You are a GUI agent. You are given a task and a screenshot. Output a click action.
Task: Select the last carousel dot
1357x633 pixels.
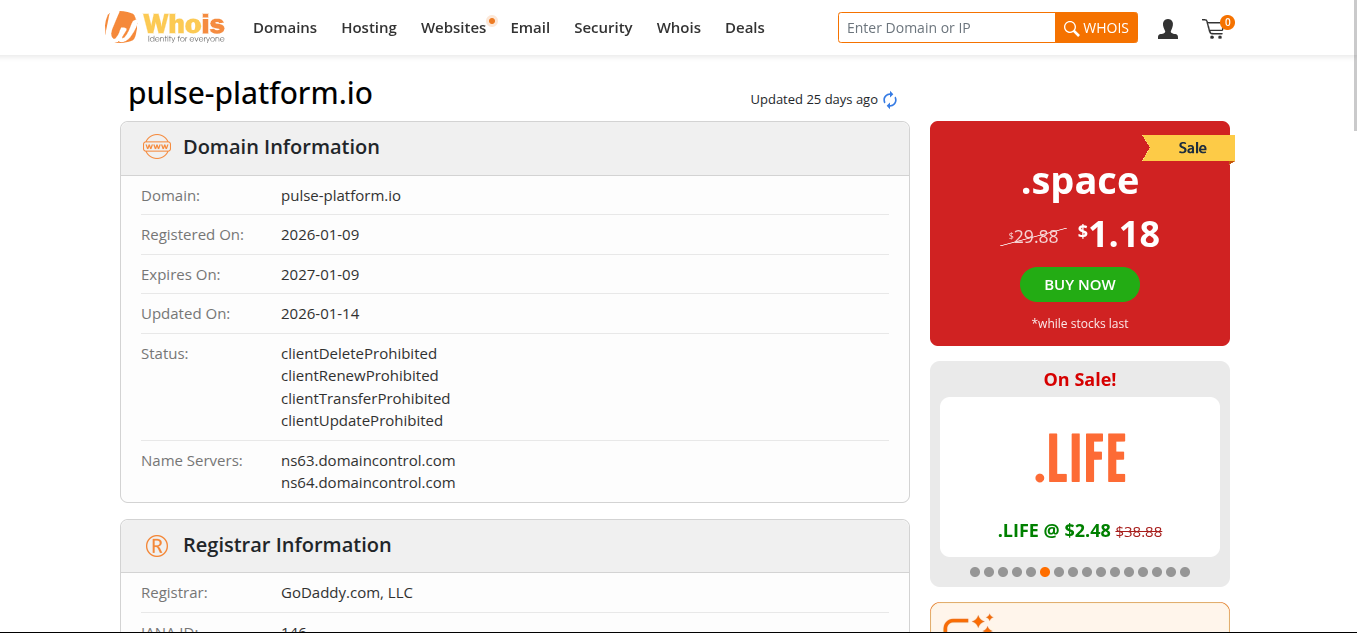pyautogui.click(x=1185, y=572)
